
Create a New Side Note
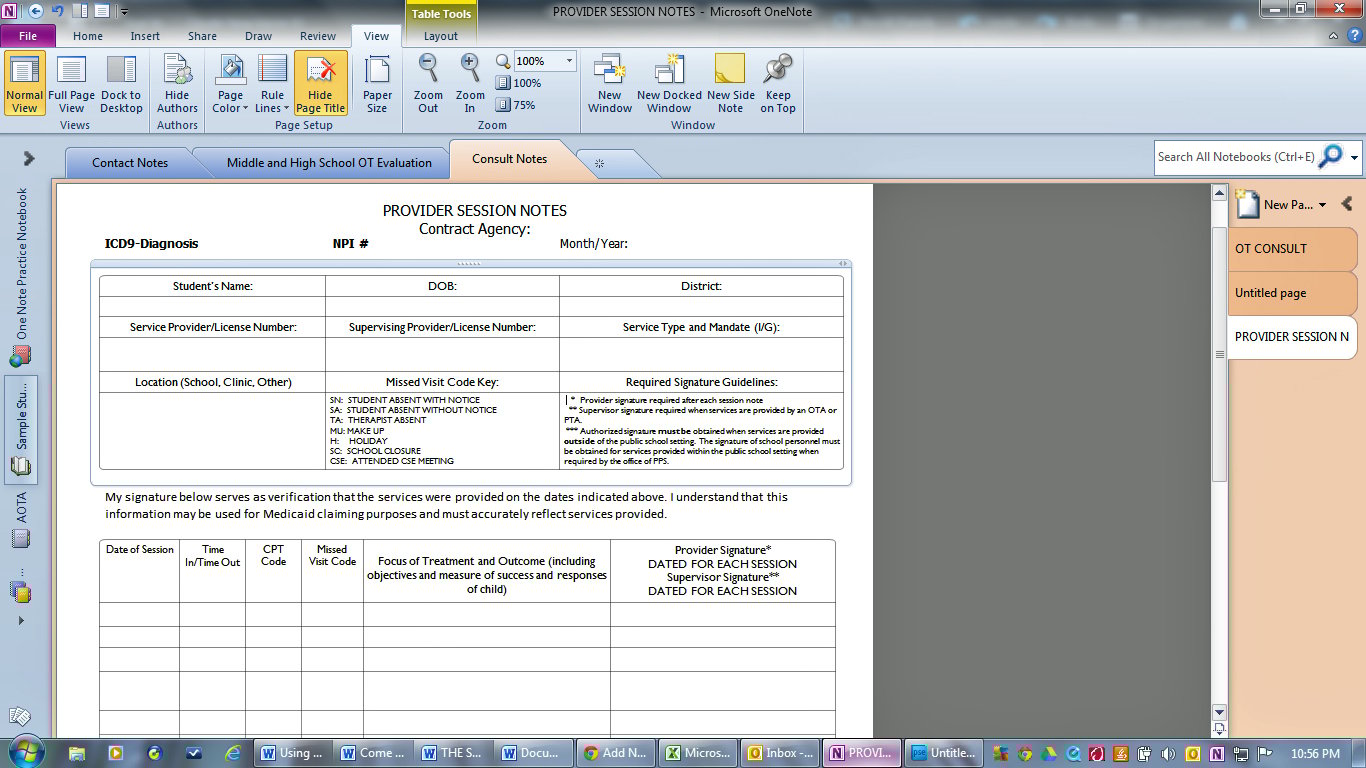pyautogui.click(x=730, y=84)
